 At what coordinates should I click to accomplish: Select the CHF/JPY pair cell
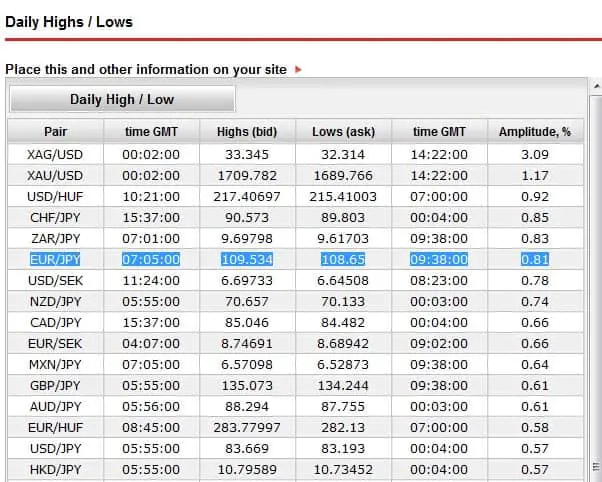pos(55,217)
